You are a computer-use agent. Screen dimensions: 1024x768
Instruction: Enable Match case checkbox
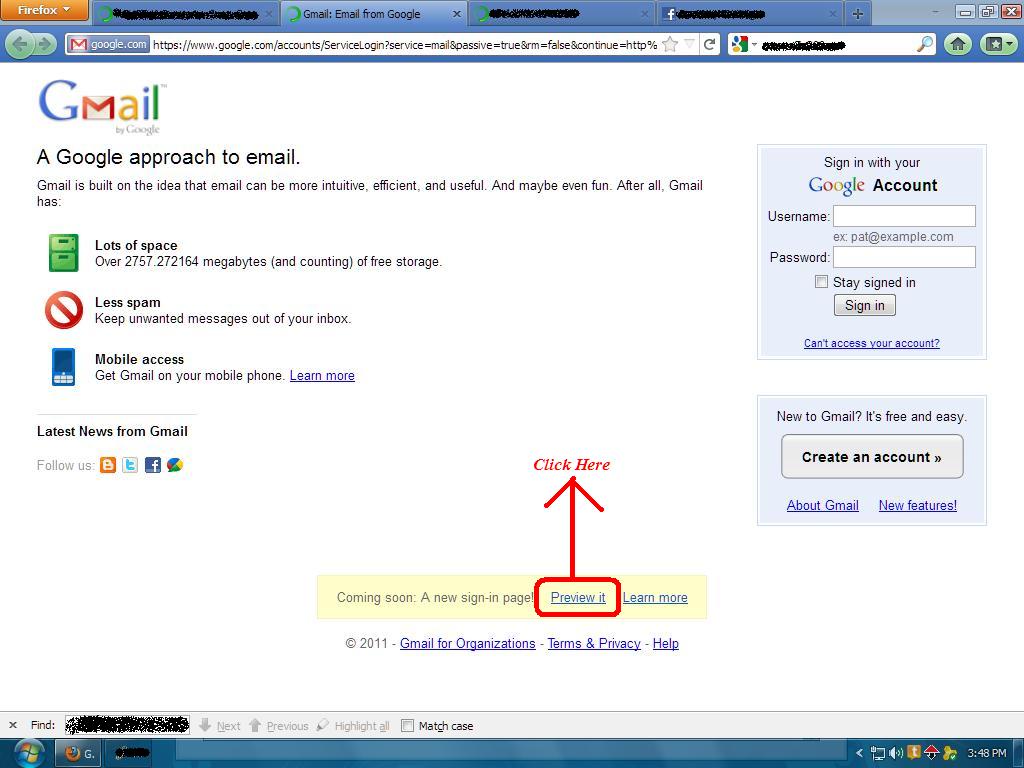pyautogui.click(x=407, y=726)
